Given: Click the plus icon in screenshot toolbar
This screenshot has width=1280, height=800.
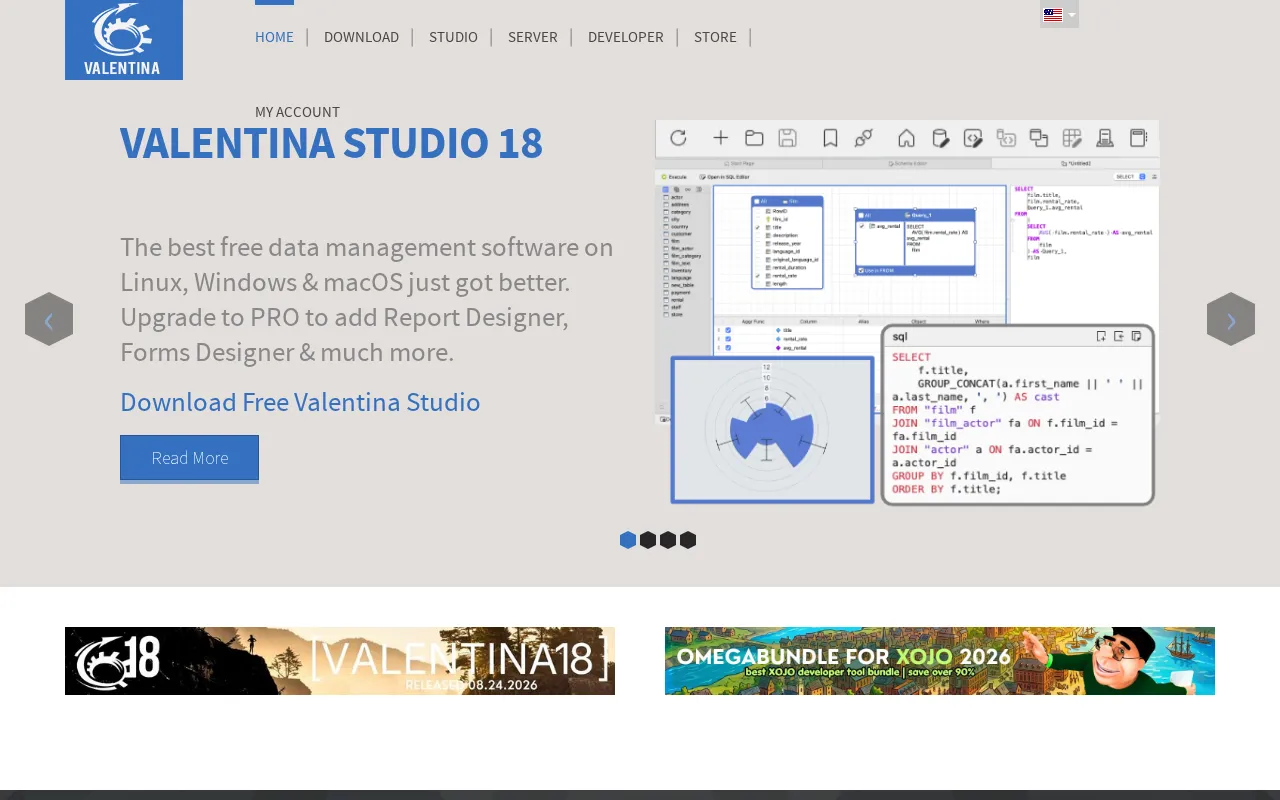Looking at the screenshot, I should (x=720, y=138).
